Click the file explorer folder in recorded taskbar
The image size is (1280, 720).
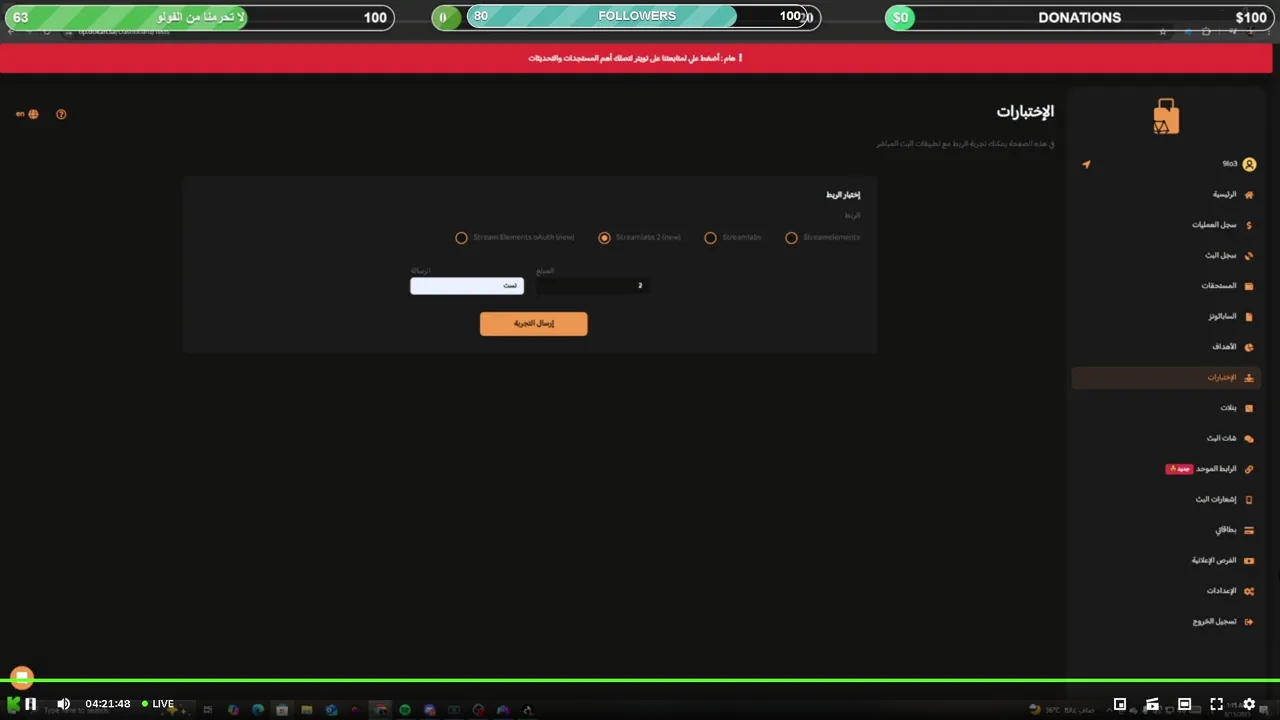307,710
